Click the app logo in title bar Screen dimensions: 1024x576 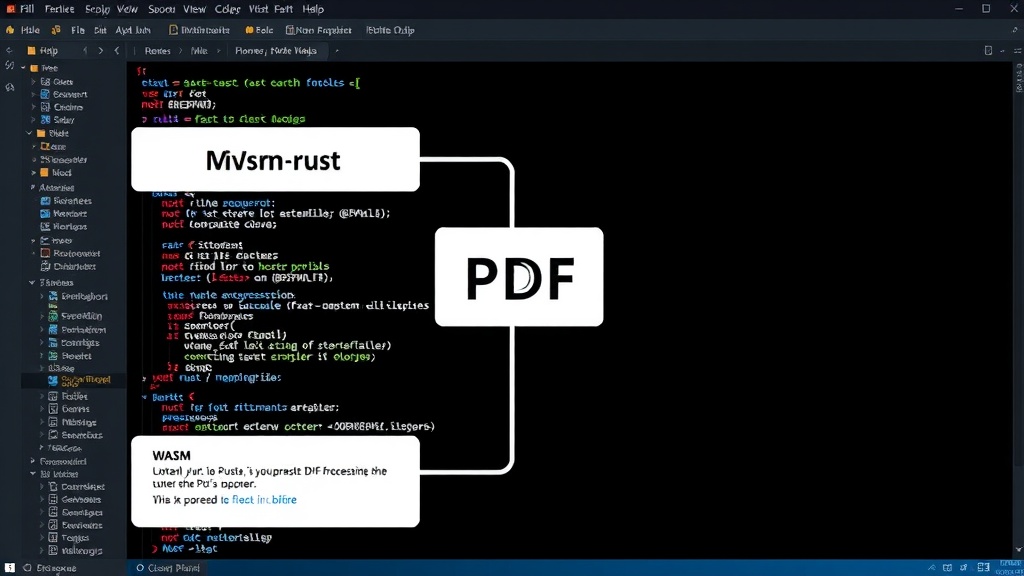coord(10,9)
